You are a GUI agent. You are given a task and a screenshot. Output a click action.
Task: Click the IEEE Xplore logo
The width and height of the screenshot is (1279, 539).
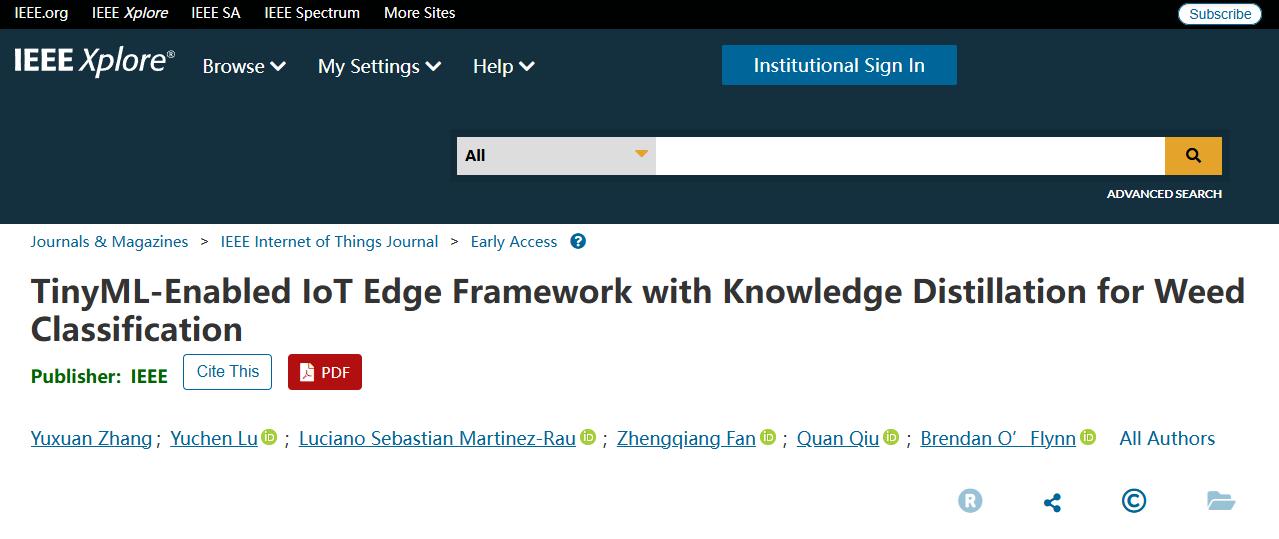pyautogui.click(x=94, y=62)
